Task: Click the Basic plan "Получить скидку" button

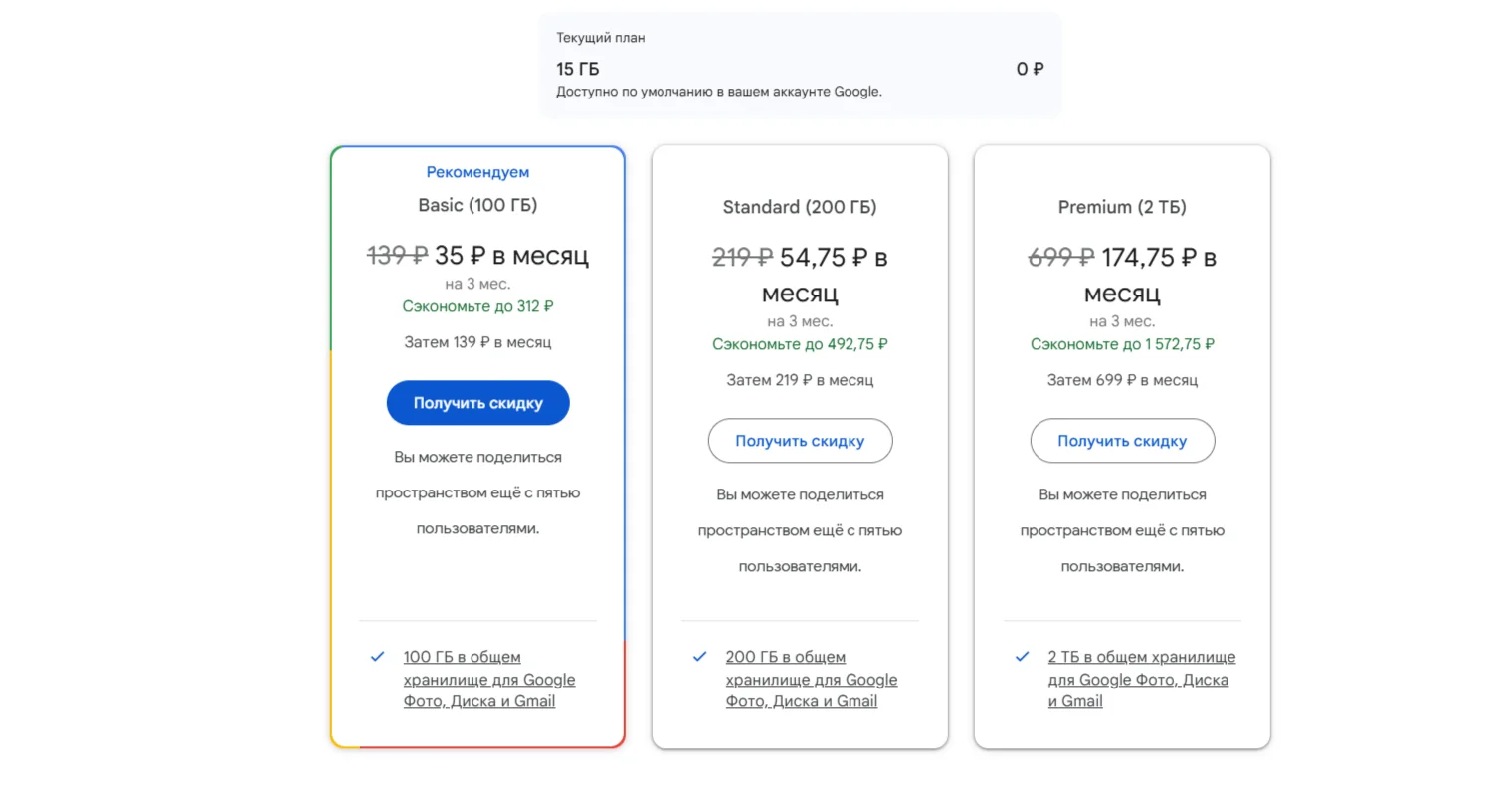Action: pos(477,403)
